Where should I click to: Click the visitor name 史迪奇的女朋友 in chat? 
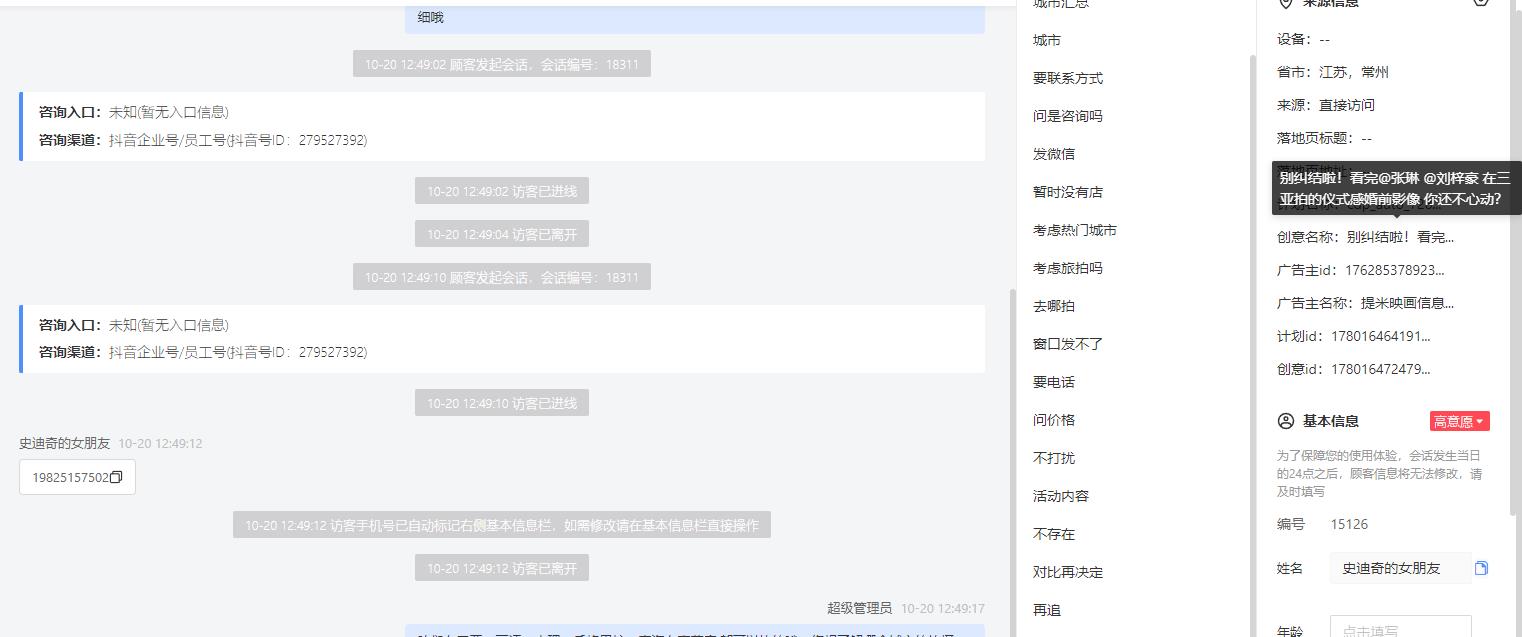[65, 443]
